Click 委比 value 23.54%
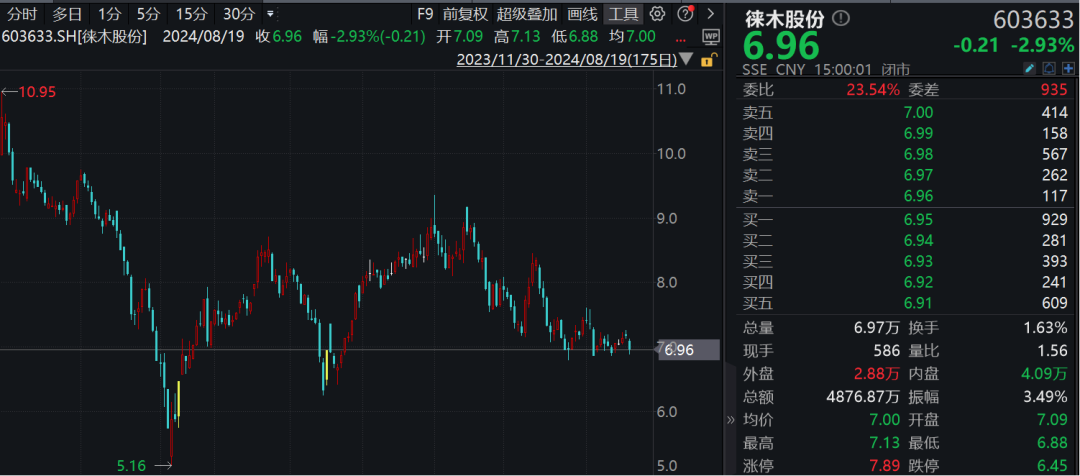 tap(873, 89)
